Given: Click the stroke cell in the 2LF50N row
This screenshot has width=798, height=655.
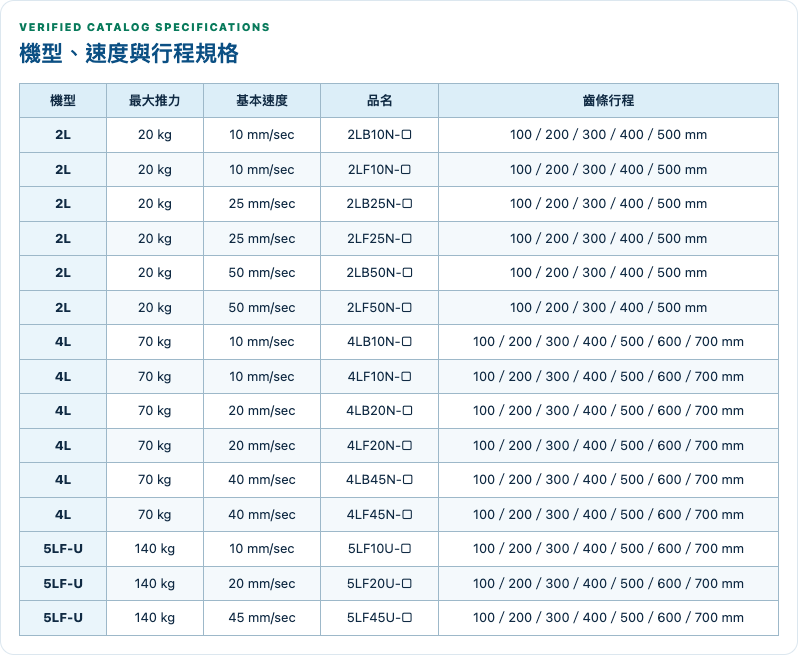Looking at the screenshot, I should [x=608, y=307].
